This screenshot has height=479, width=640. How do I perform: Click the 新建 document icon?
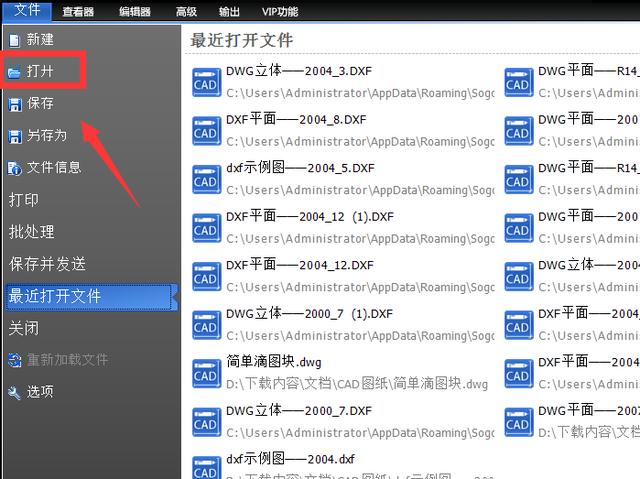click(14, 40)
